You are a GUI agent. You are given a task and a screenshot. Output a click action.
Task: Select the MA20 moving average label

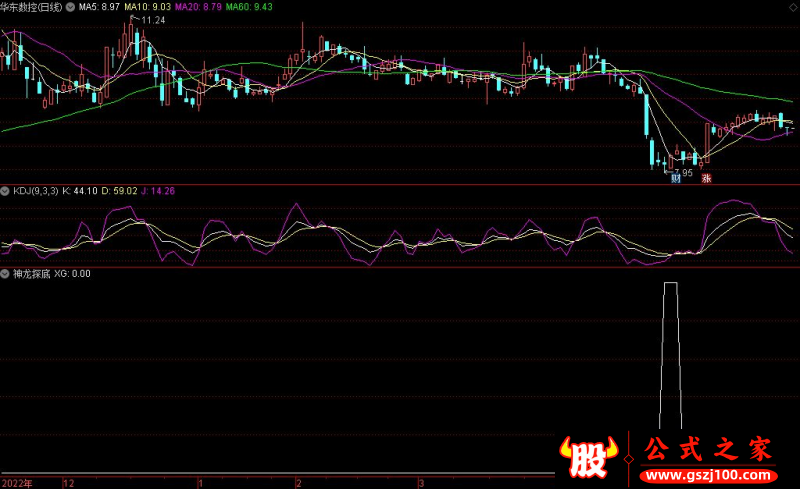(x=198, y=6)
